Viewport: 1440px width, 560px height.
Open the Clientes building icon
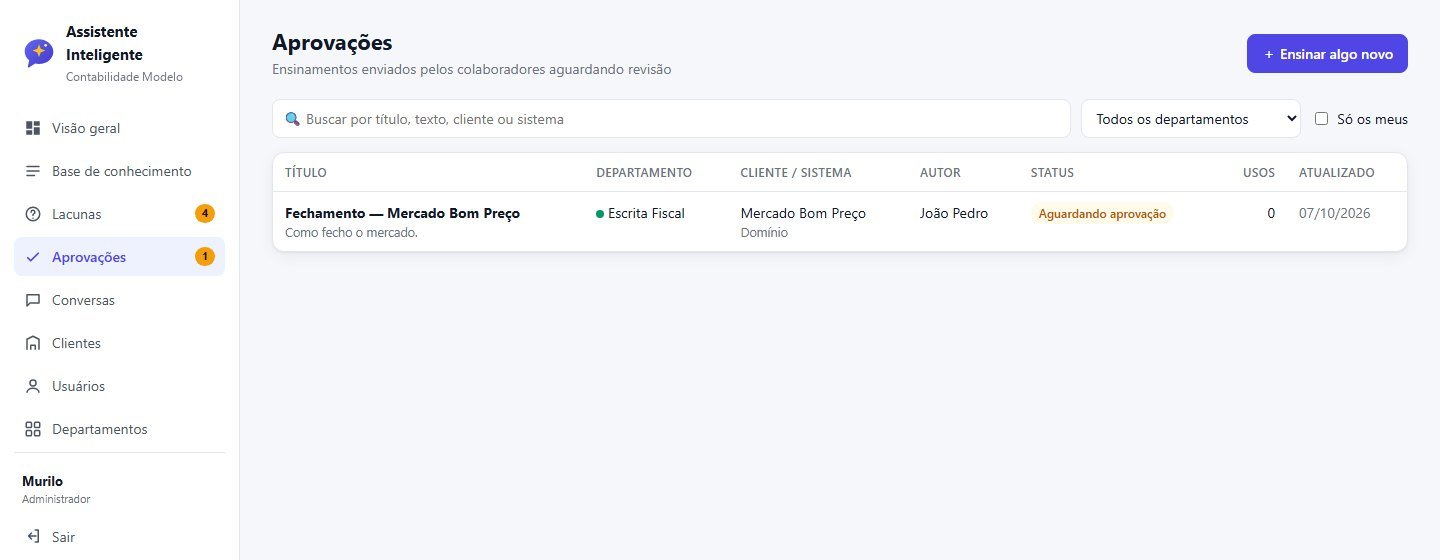coord(33,343)
